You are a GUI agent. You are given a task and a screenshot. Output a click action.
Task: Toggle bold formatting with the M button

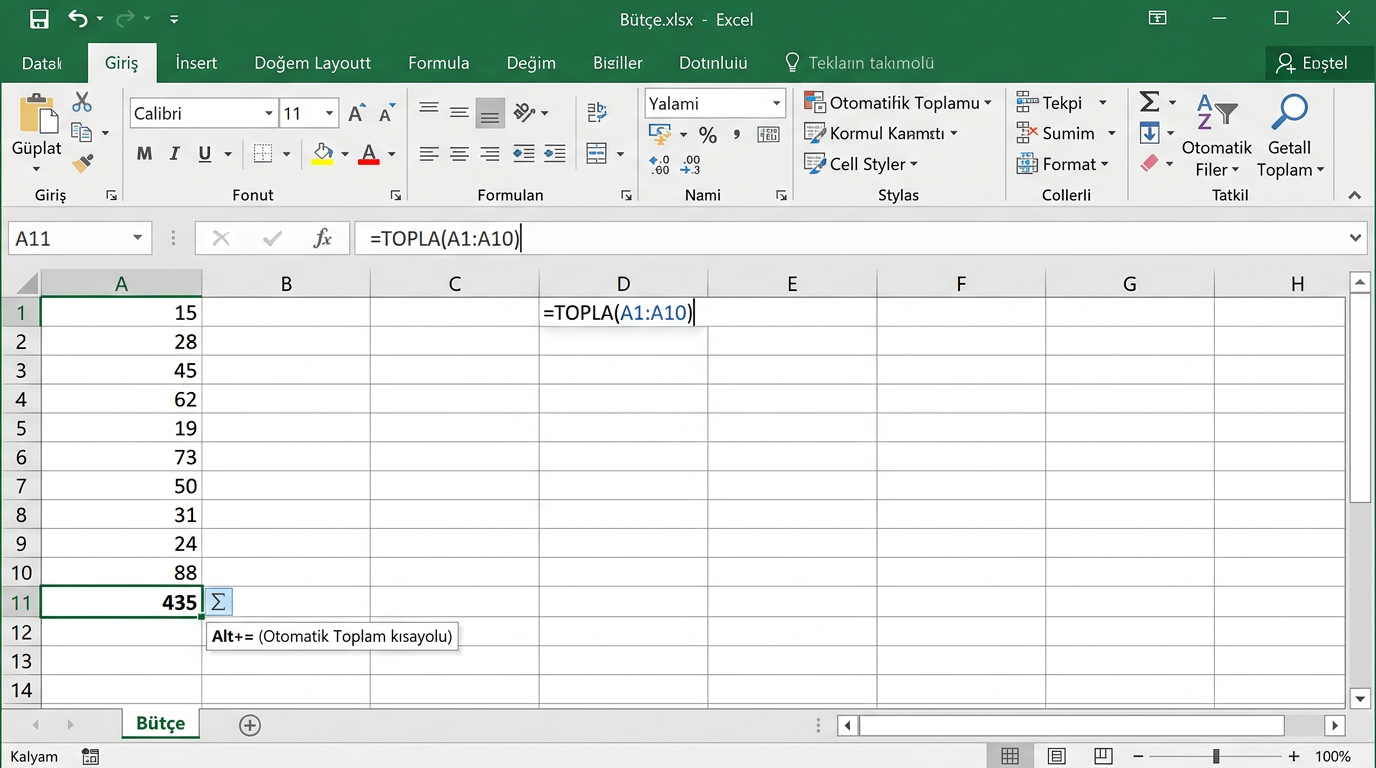tap(145, 154)
